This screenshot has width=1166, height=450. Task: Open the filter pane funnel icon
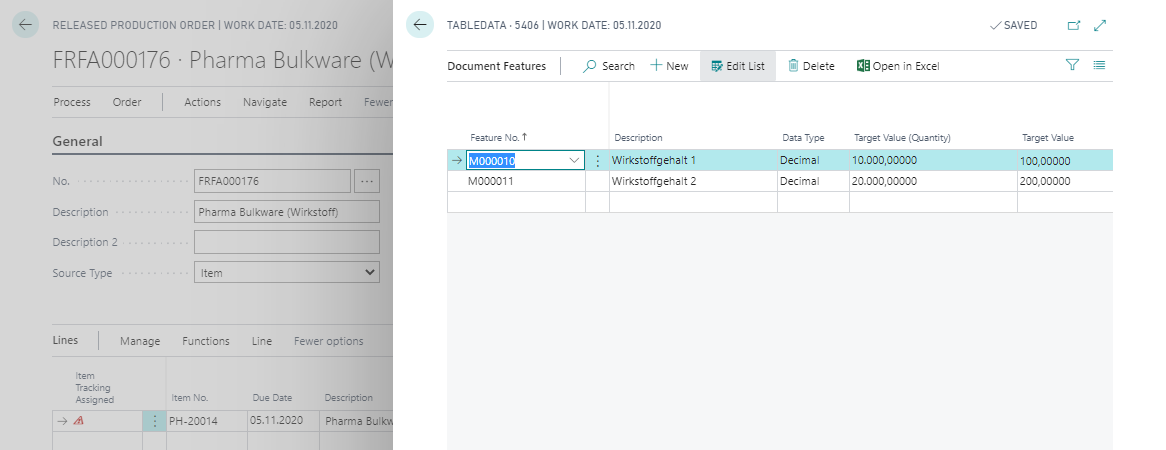1072,65
